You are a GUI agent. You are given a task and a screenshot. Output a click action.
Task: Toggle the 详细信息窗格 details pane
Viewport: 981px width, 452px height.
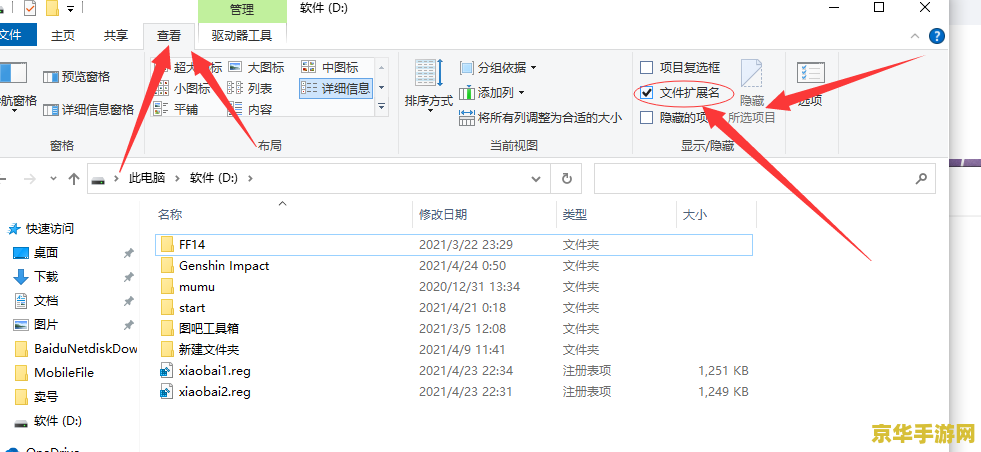(x=88, y=110)
